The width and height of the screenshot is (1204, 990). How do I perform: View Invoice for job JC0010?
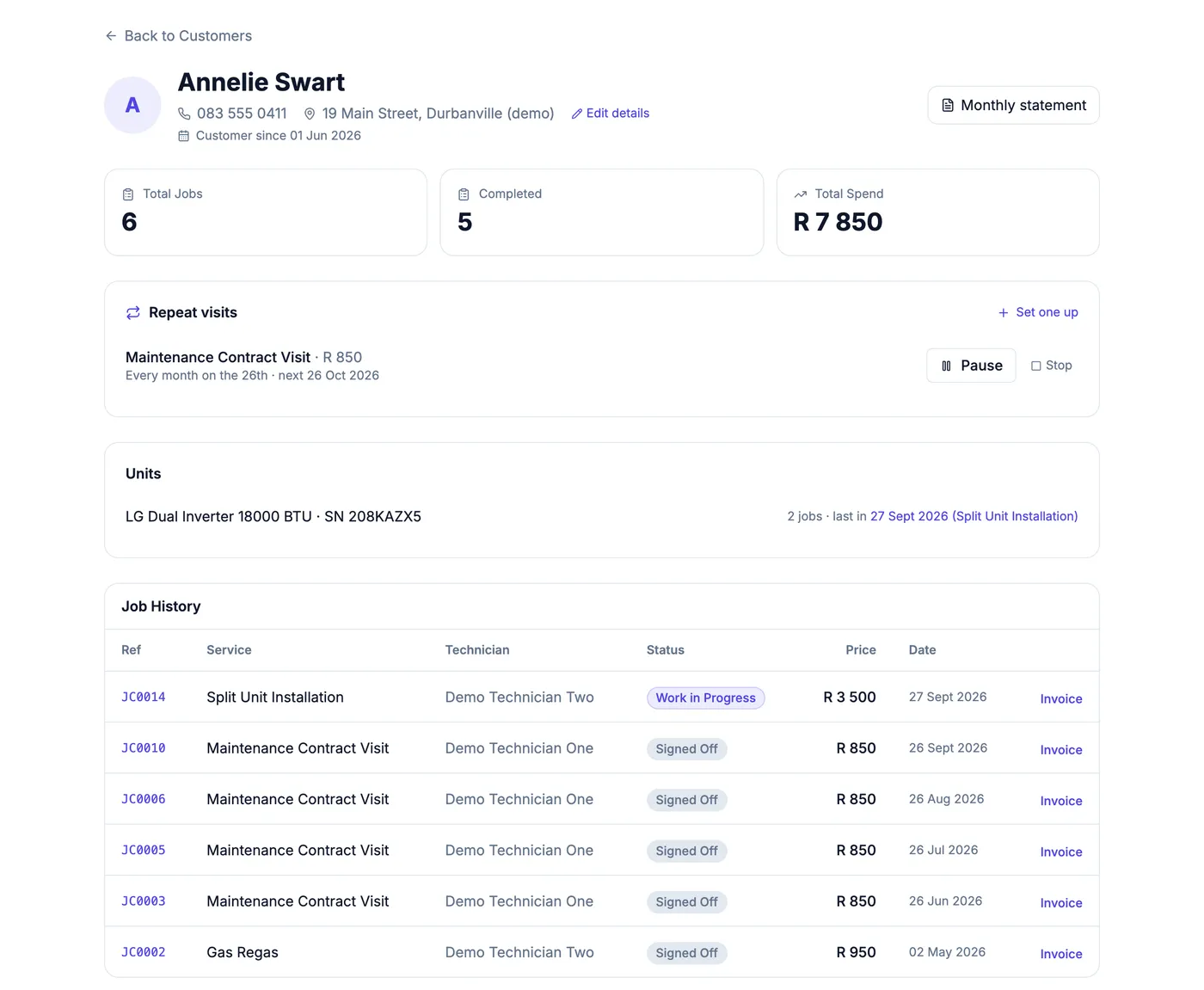pyautogui.click(x=1061, y=750)
